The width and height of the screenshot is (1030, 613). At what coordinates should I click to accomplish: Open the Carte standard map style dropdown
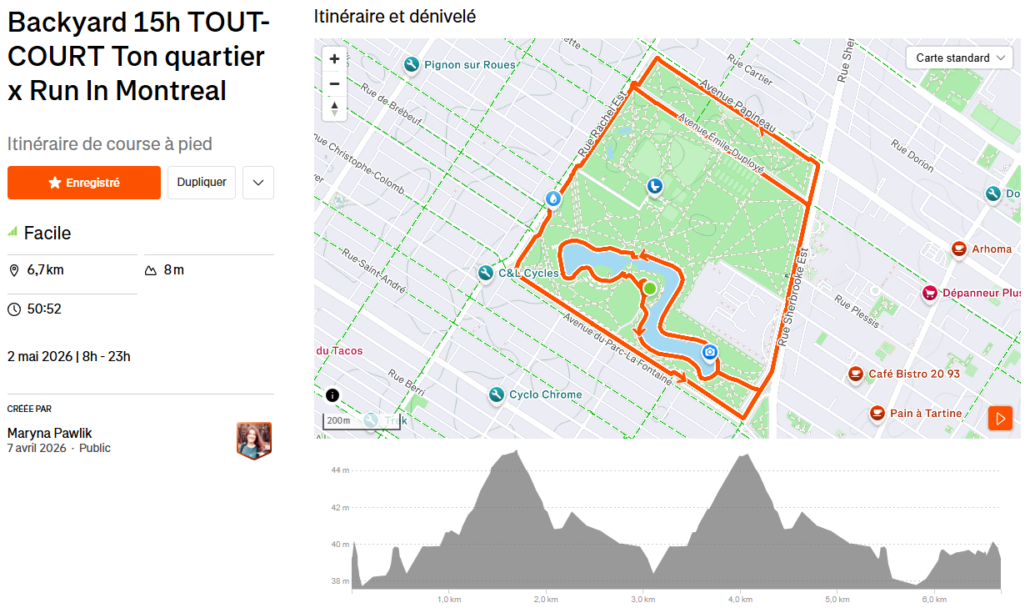[961, 58]
